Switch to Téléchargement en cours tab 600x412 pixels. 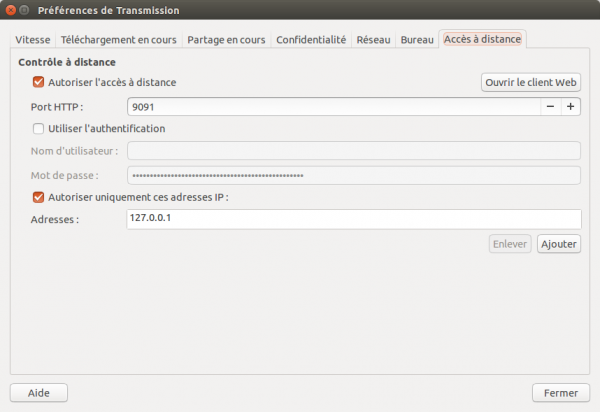point(118,39)
